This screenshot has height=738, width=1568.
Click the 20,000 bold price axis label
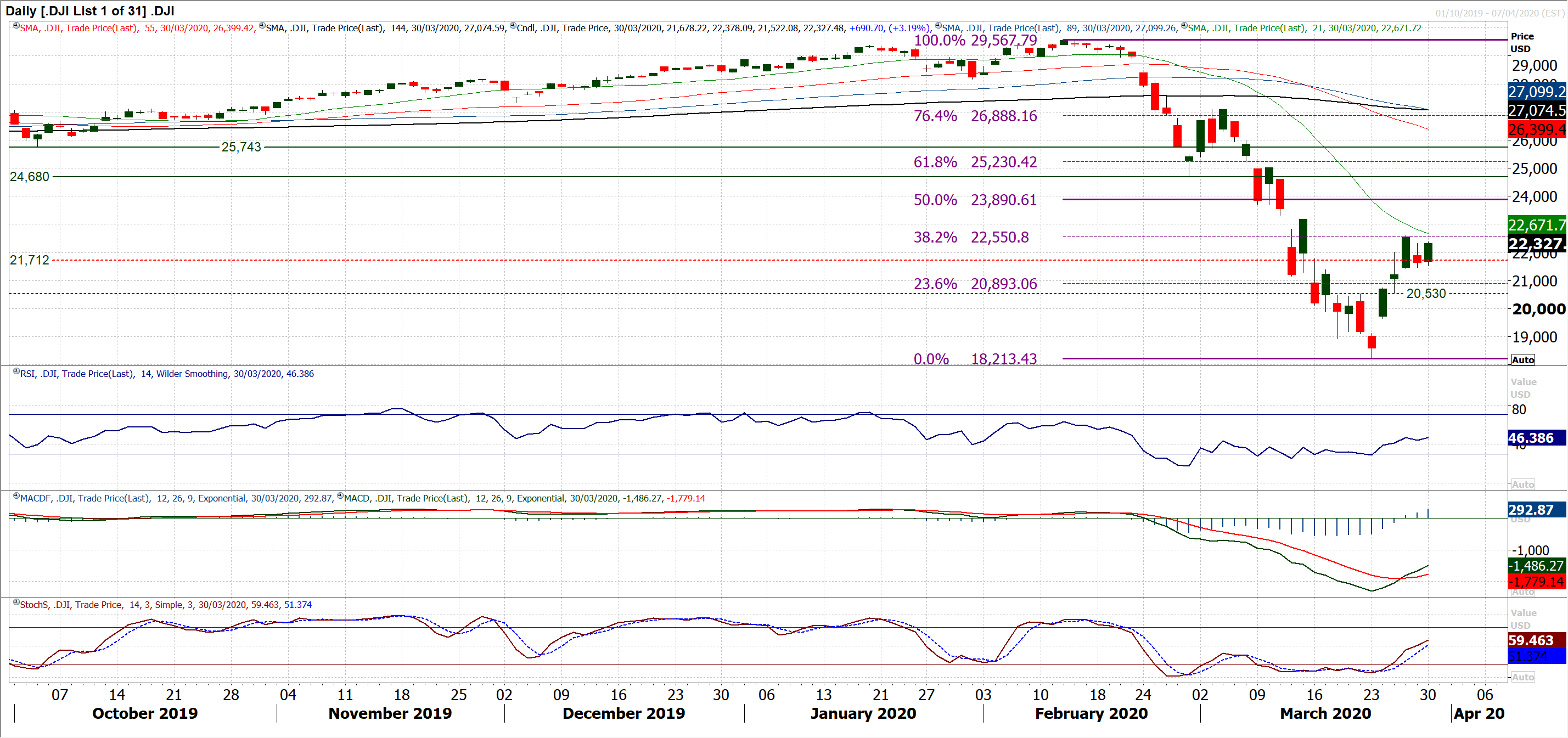pos(1539,309)
